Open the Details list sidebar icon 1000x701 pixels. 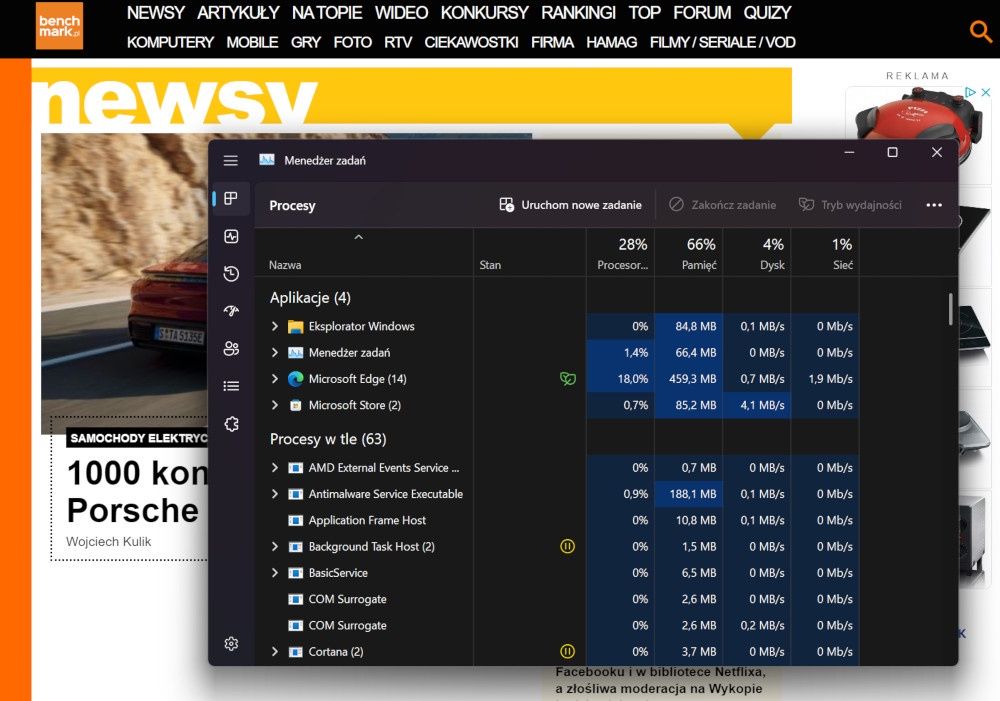click(x=231, y=386)
